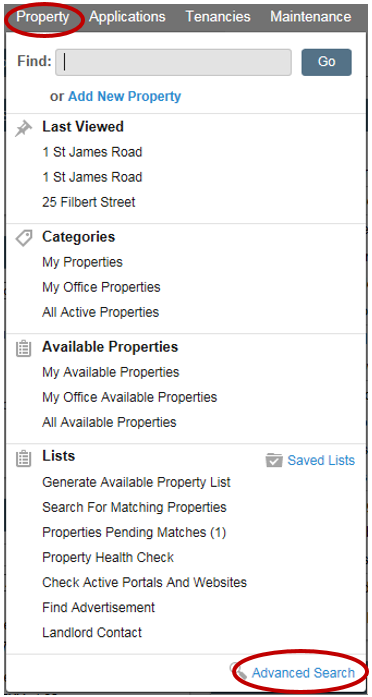Click the clipboard icon beside Lists heading
Screen dimensions: 372x697
click(x=24, y=459)
